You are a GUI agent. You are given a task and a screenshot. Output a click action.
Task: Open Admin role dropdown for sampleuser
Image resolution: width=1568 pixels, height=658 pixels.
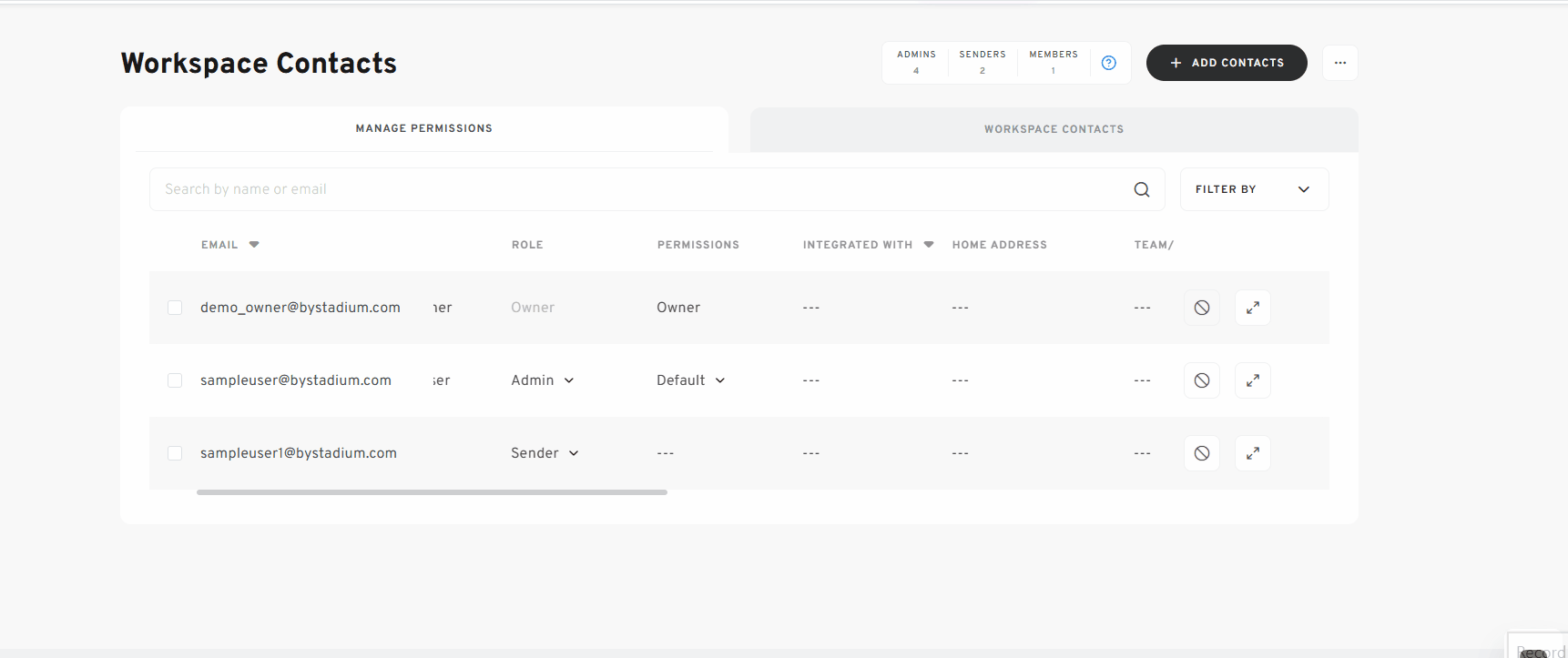[543, 380]
